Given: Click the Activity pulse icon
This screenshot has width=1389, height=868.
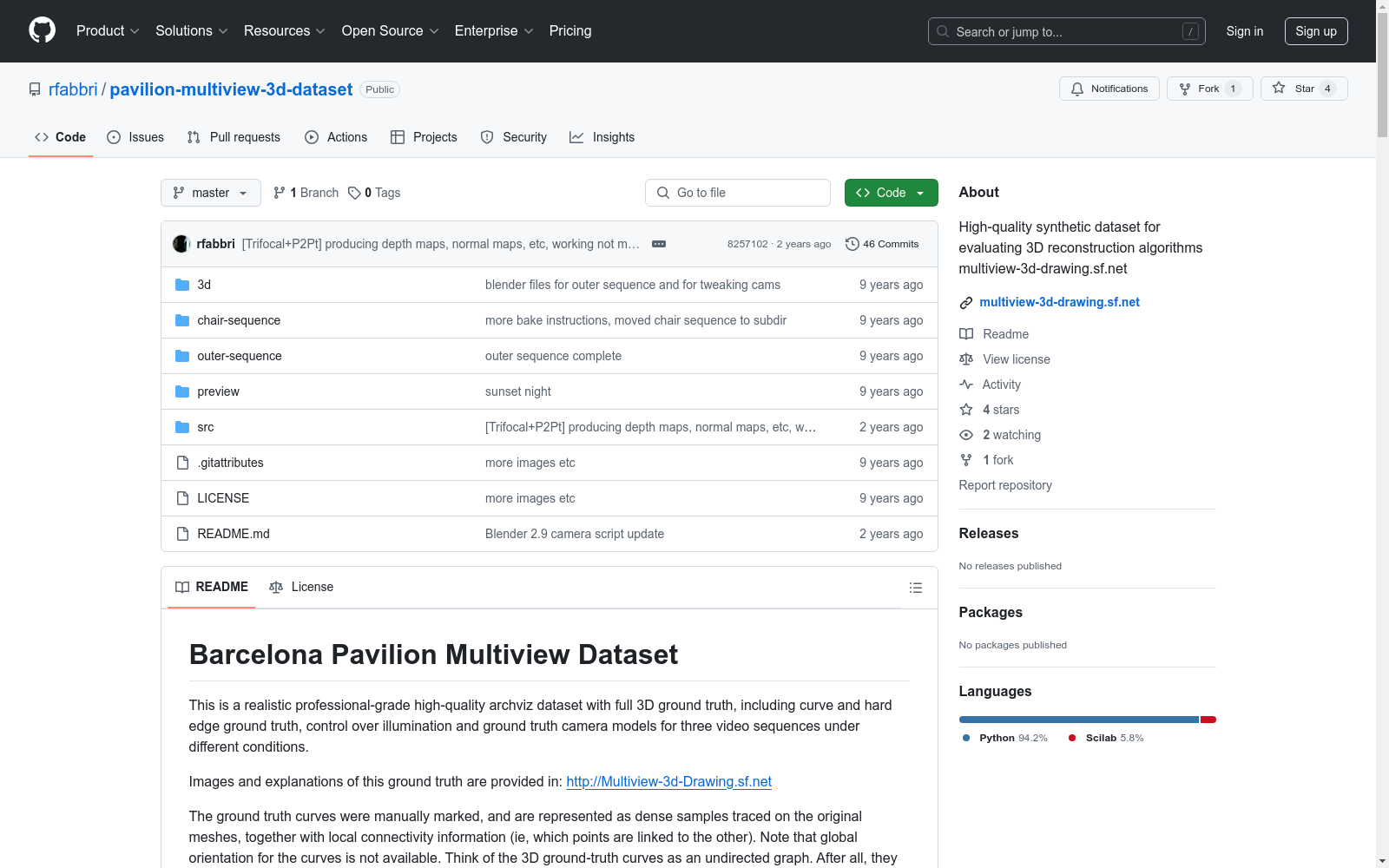Looking at the screenshot, I should point(966,385).
